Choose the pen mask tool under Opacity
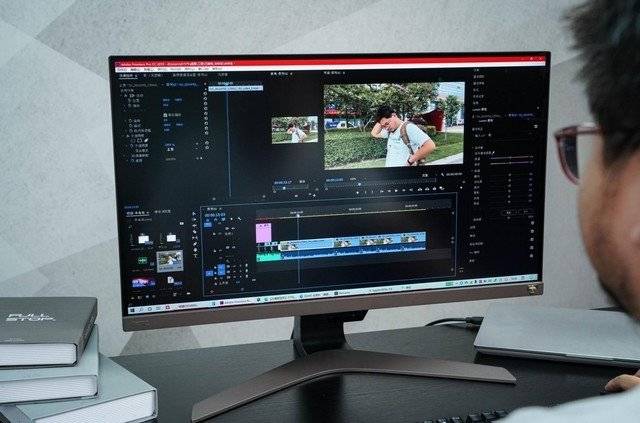This screenshot has height=423, width=640. tap(146, 140)
